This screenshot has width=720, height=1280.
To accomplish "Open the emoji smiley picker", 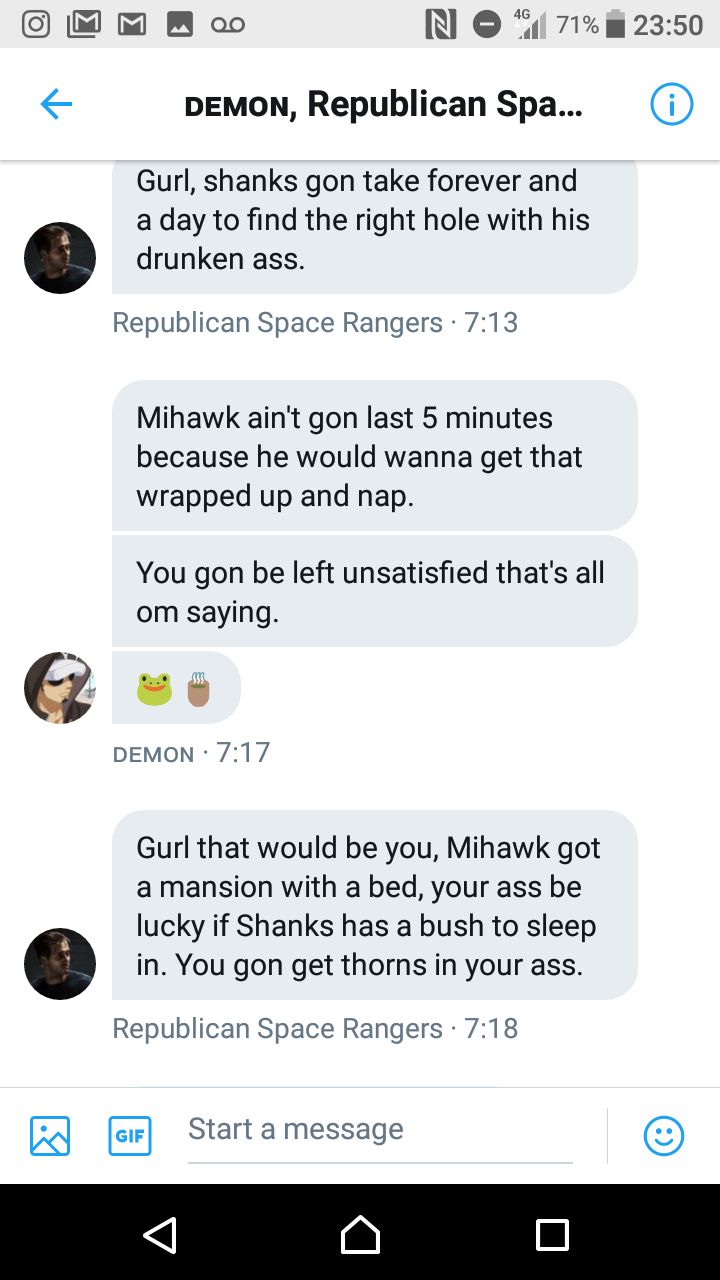I will click(664, 1135).
